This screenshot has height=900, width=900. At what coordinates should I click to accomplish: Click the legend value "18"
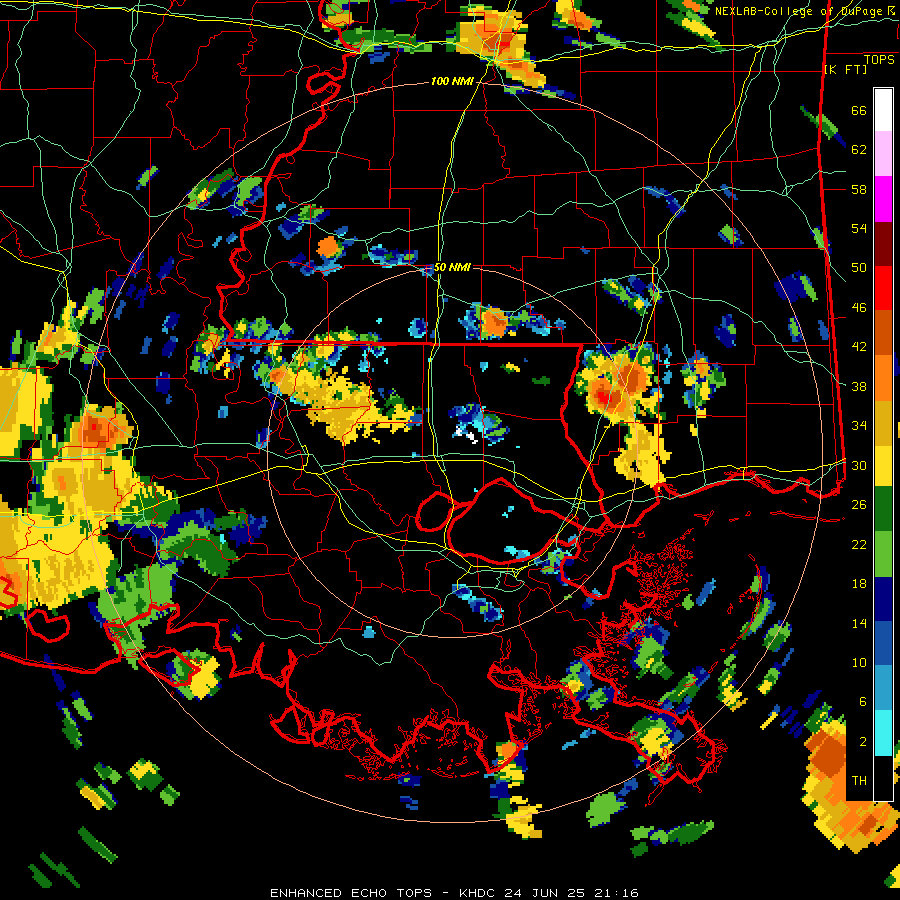coord(859,584)
